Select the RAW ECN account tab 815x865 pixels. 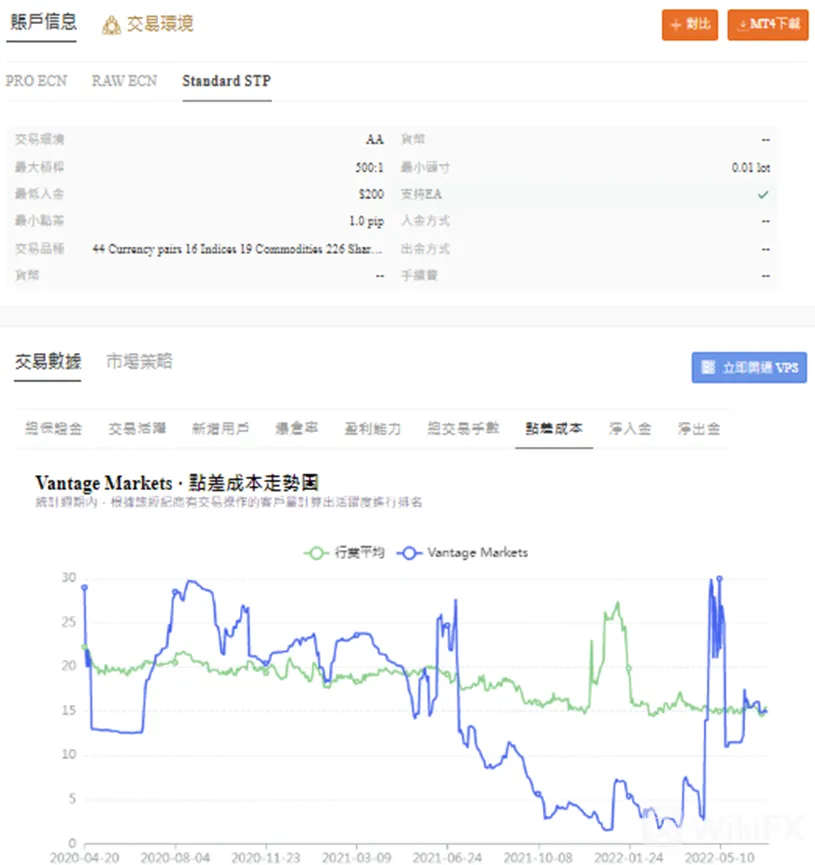tap(124, 81)
